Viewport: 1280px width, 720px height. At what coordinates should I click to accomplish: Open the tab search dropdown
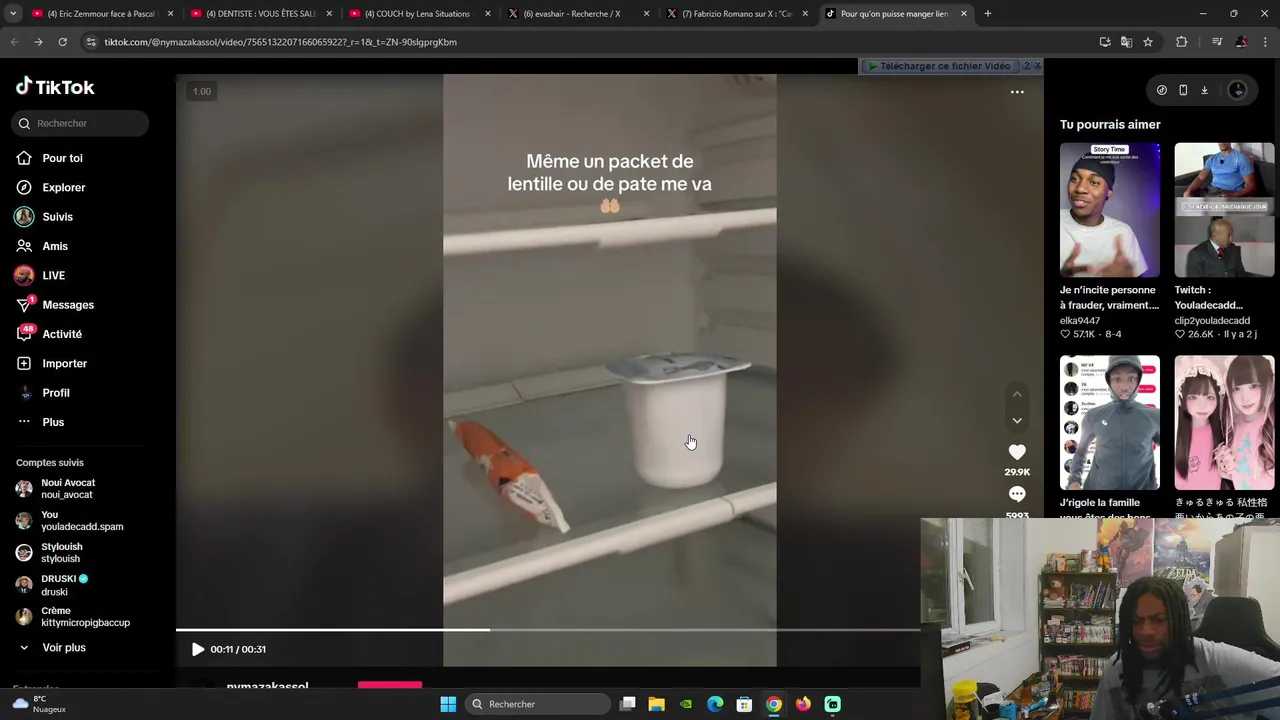(x=13, y=14)
